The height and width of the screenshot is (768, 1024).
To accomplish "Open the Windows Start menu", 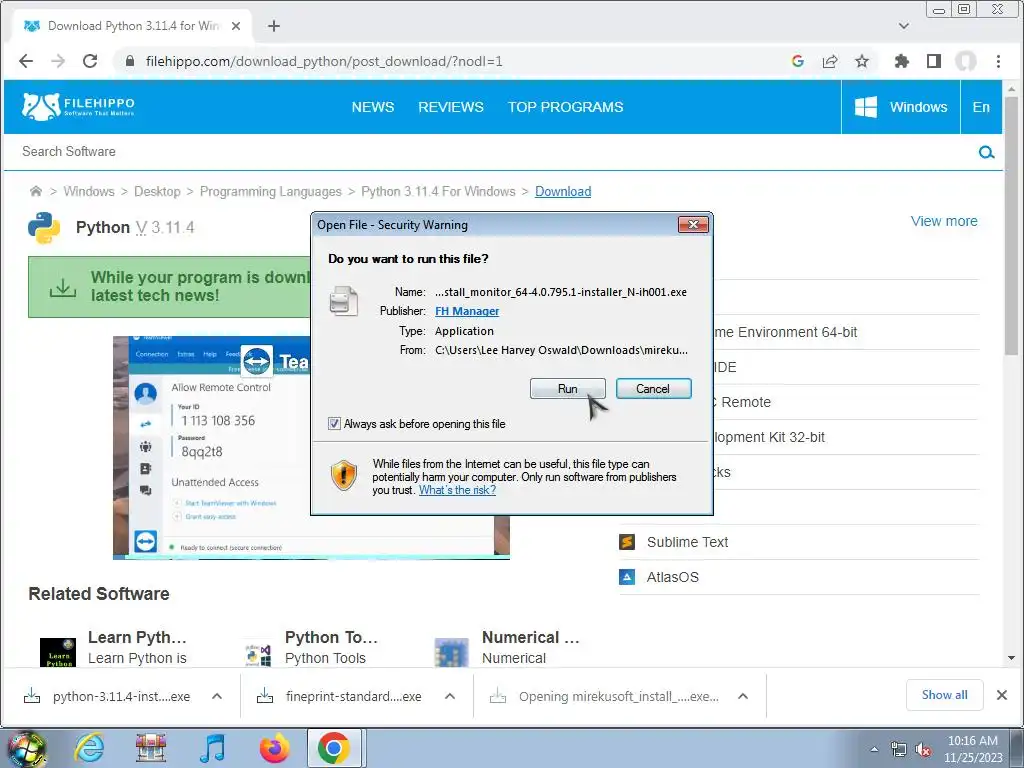I will (x=25, y=748).
